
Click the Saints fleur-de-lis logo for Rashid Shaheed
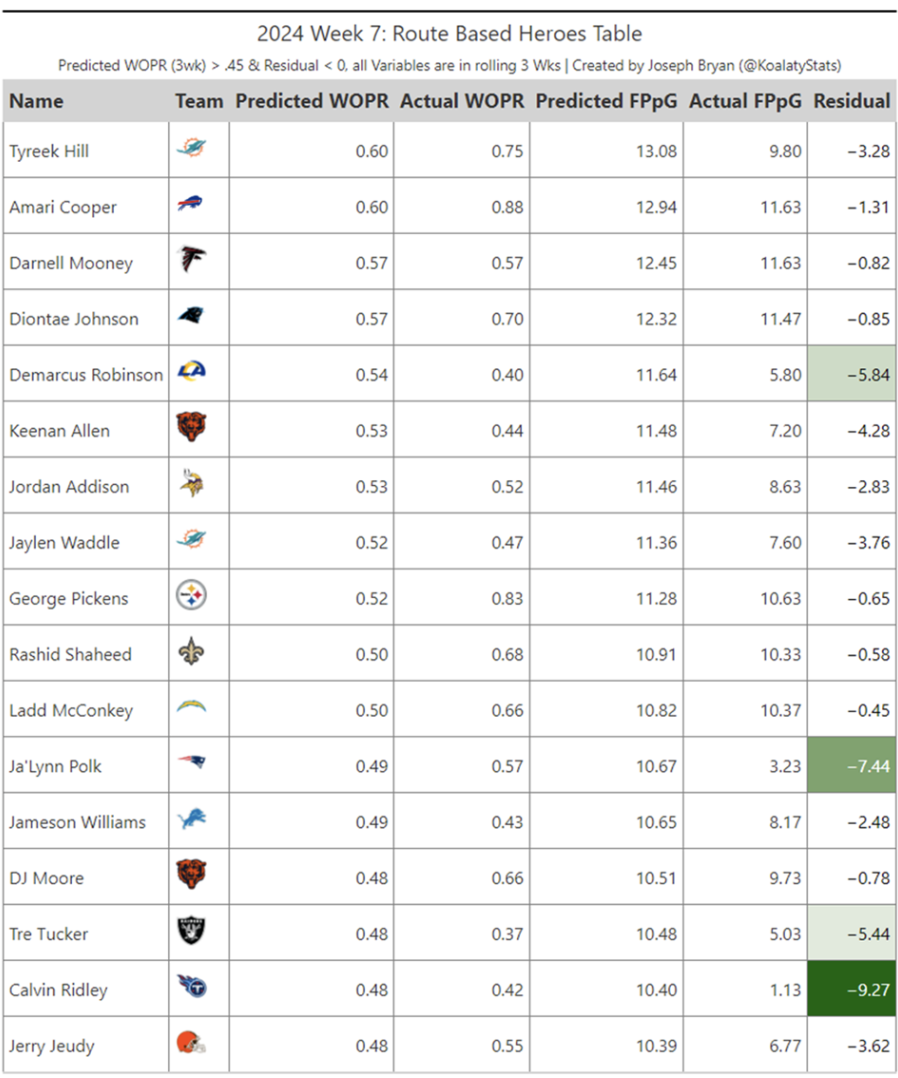coord(190,654)
